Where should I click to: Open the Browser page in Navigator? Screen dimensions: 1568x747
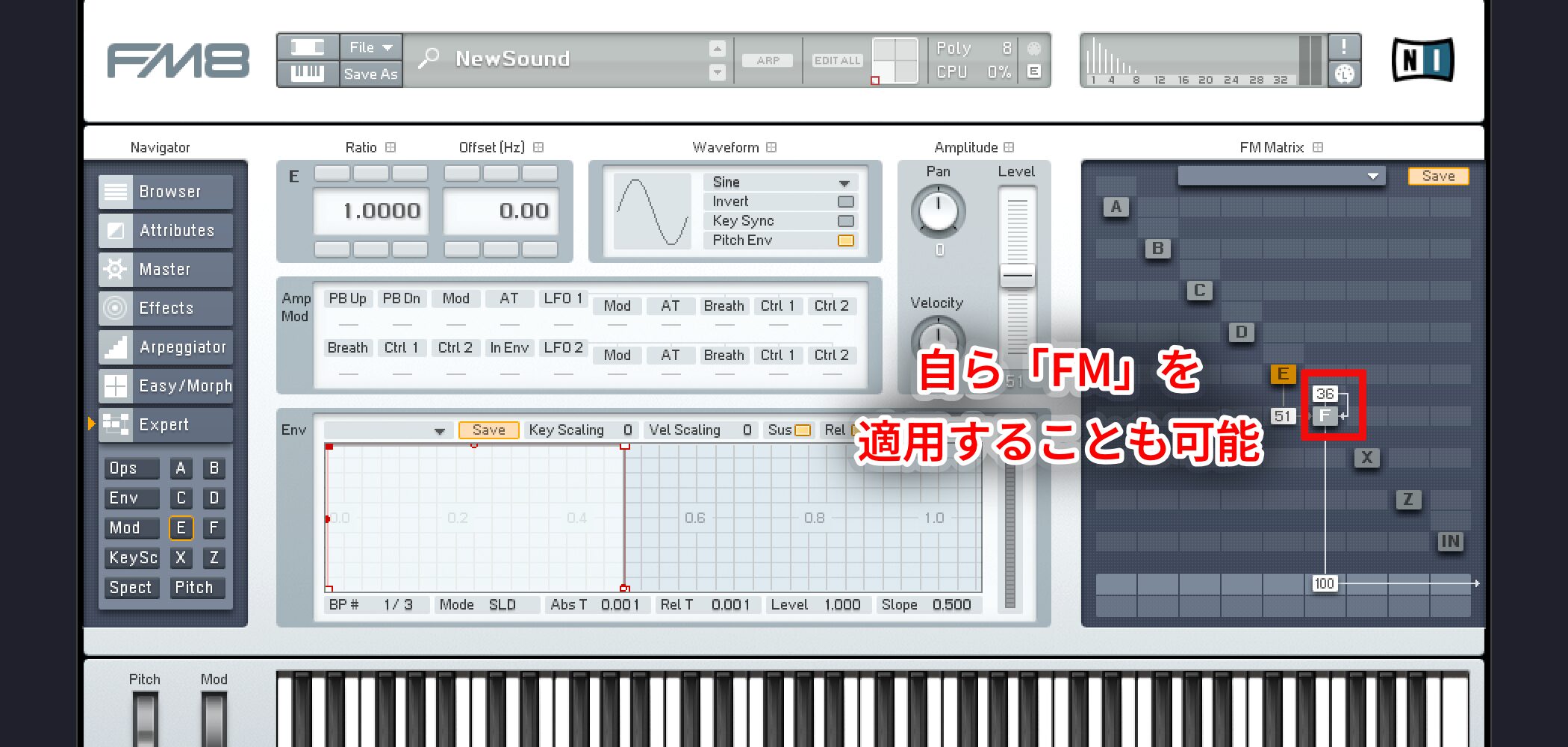[x=166, y=191]
